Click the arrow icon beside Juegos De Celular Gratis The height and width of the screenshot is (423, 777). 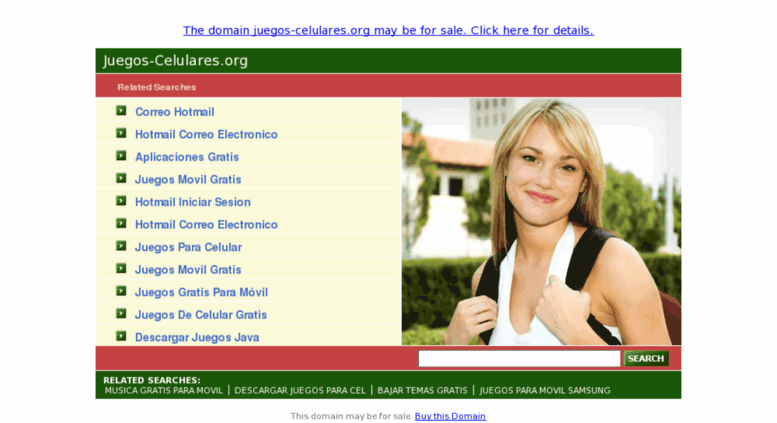pyautogui.click(x=121, y=314)
